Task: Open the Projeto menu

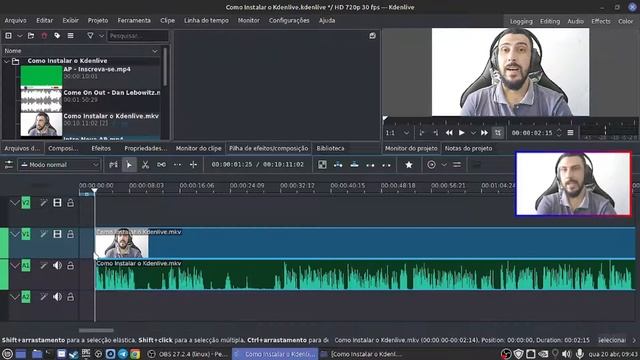Action: coord(98,20)
